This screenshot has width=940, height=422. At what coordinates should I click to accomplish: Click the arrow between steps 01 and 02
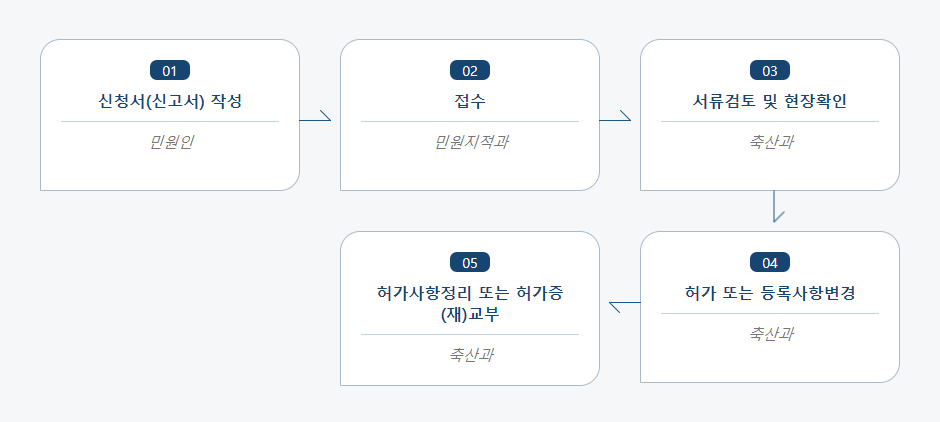(x=315, y=116)
